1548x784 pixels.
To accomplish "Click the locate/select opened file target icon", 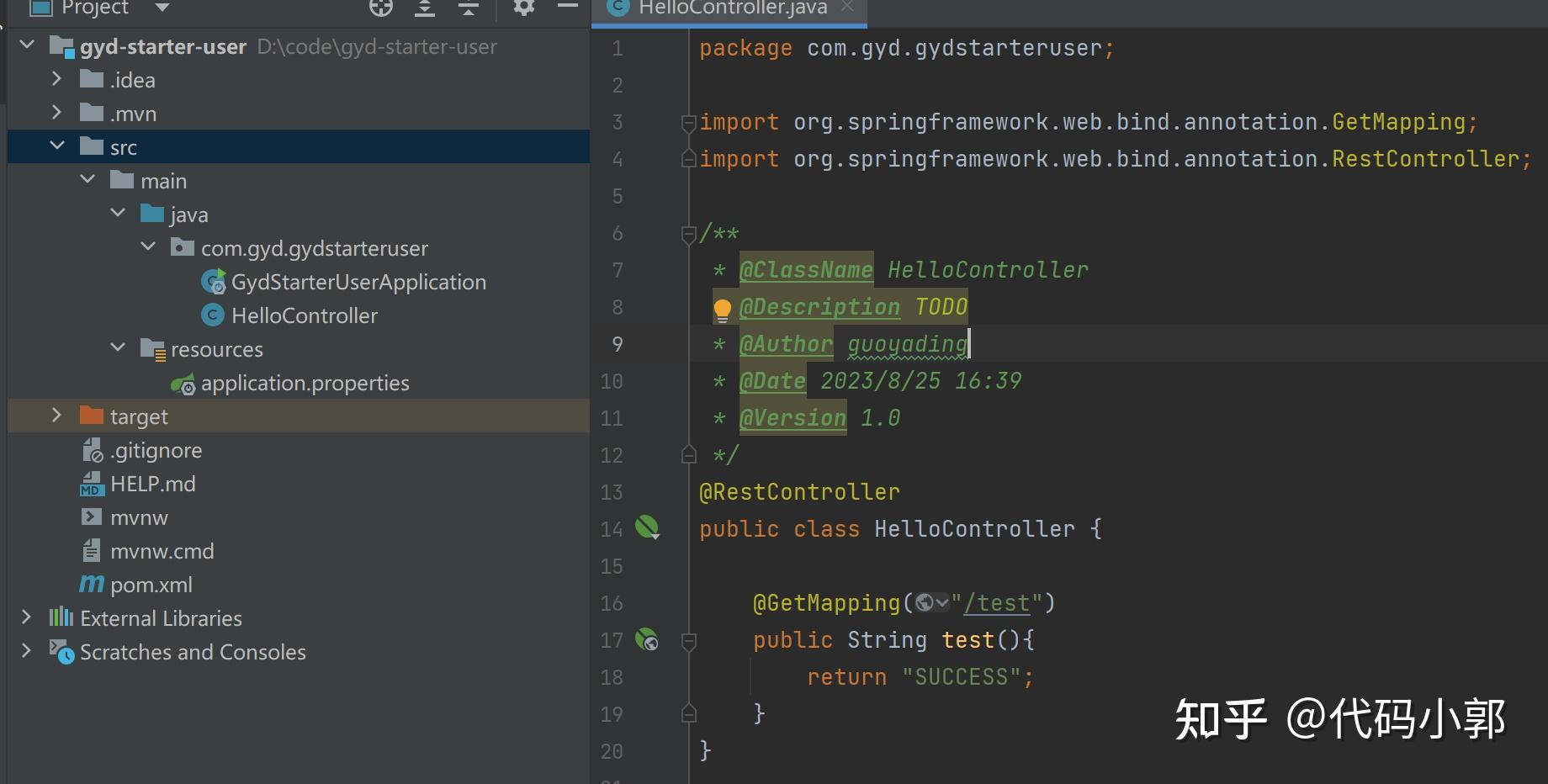I will [381, 8].
